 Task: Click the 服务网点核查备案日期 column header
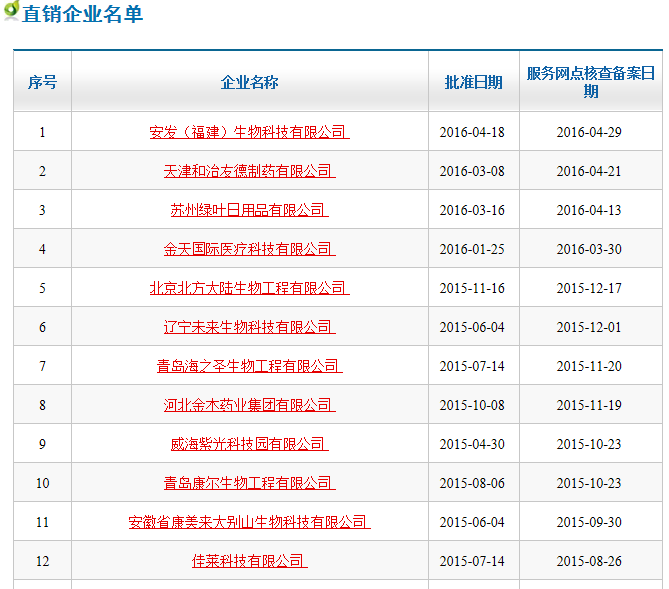pyautogui.click(x=591, y=82)
